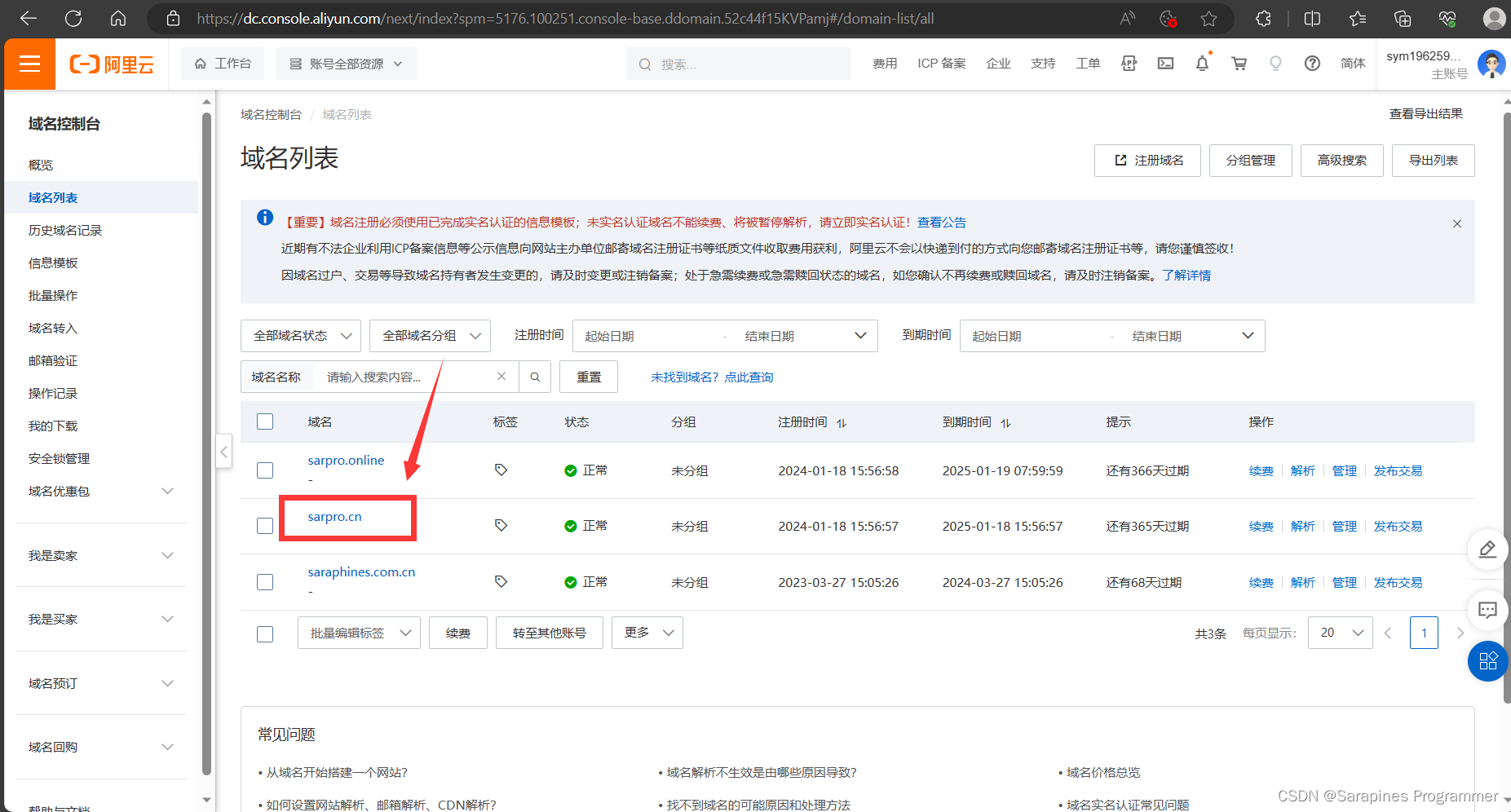Click the search magnifier beside domain name field
Image resolution: width=1511 pixels, height=812 pixels.
[535, 377]
